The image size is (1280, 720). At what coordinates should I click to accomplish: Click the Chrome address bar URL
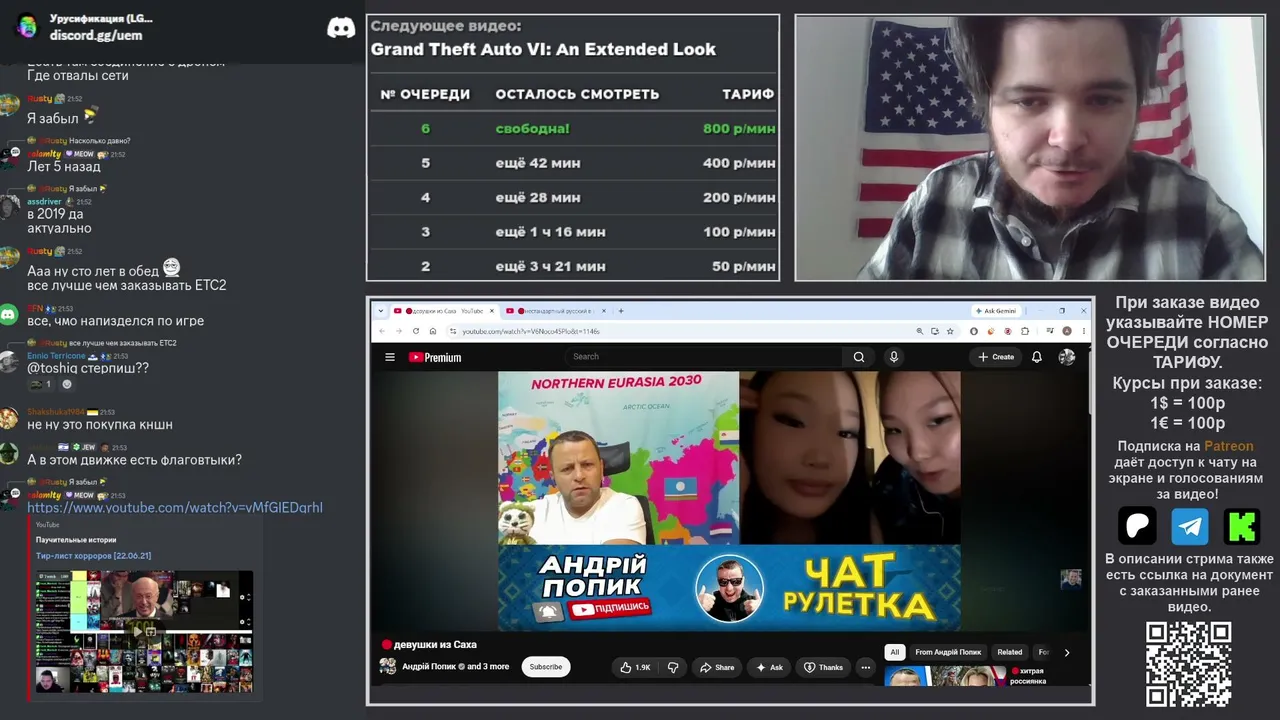coord(531,331)
